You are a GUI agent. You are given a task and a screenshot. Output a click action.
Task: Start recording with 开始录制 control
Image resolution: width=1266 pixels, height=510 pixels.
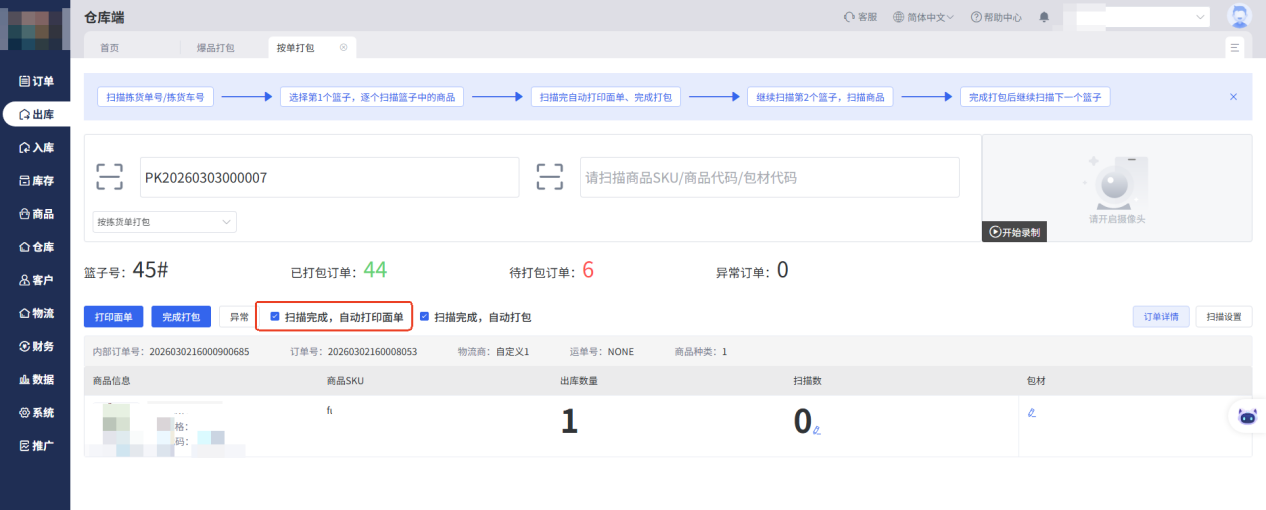click(x=1014, y=232)
